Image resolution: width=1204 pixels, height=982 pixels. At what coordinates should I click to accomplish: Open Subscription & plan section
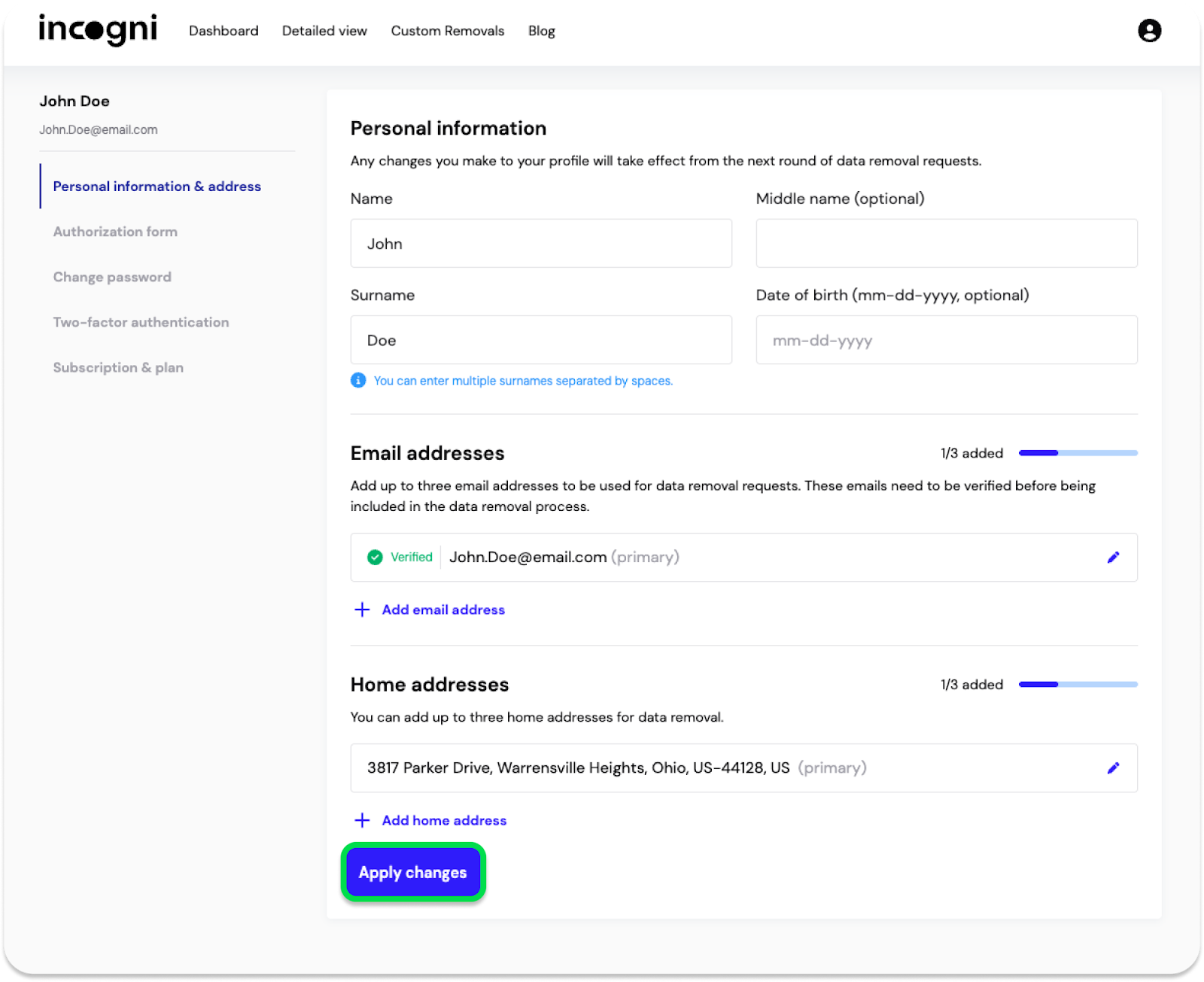coord(118,367)
